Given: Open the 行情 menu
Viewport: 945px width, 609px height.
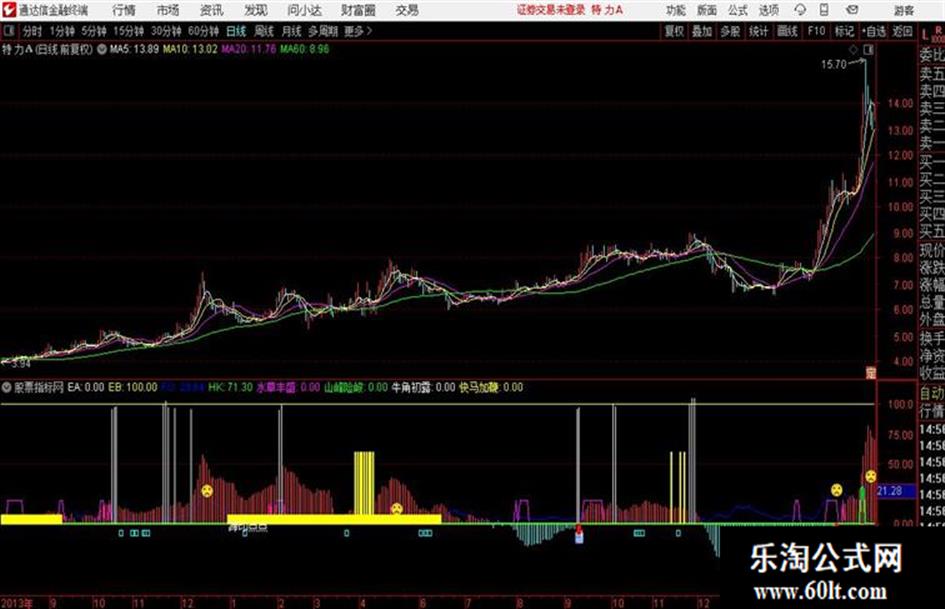Looking at the screenshot, I should coord(124,10).
